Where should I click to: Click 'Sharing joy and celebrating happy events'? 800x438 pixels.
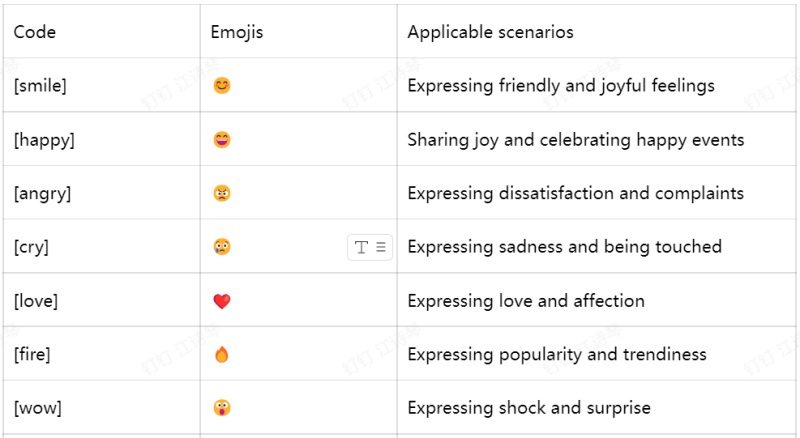click(x=576, y=140)
